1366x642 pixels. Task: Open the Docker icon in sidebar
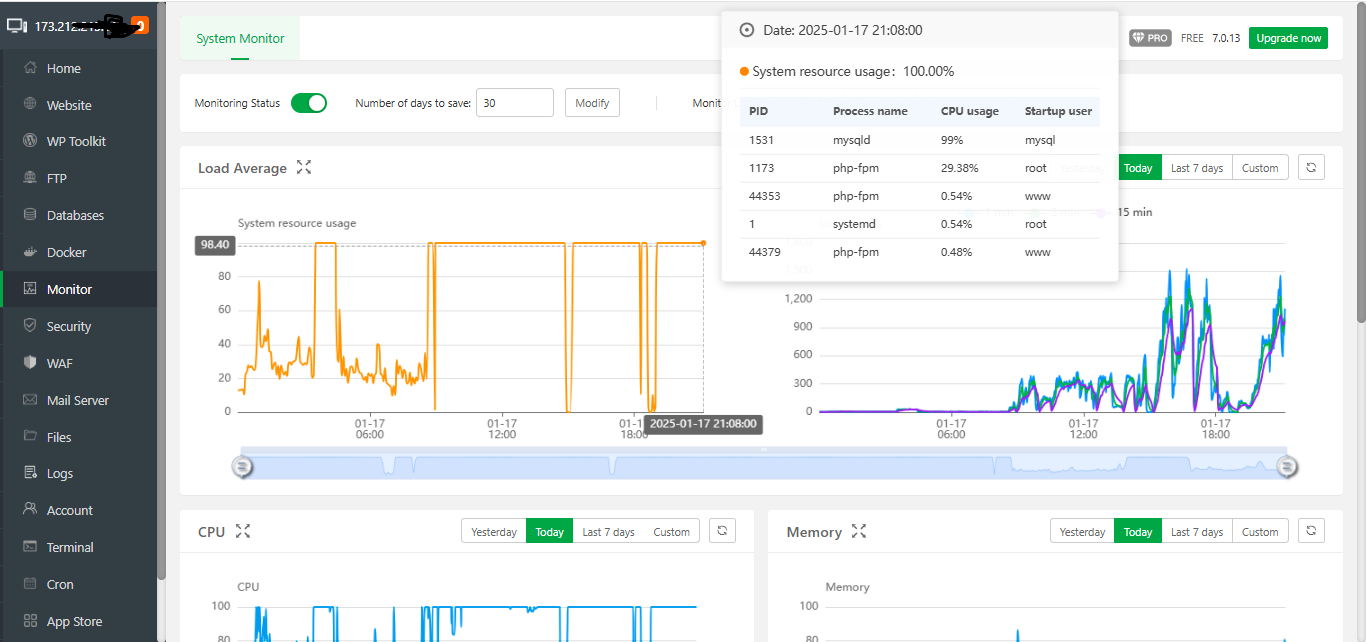tap(30, 252)
